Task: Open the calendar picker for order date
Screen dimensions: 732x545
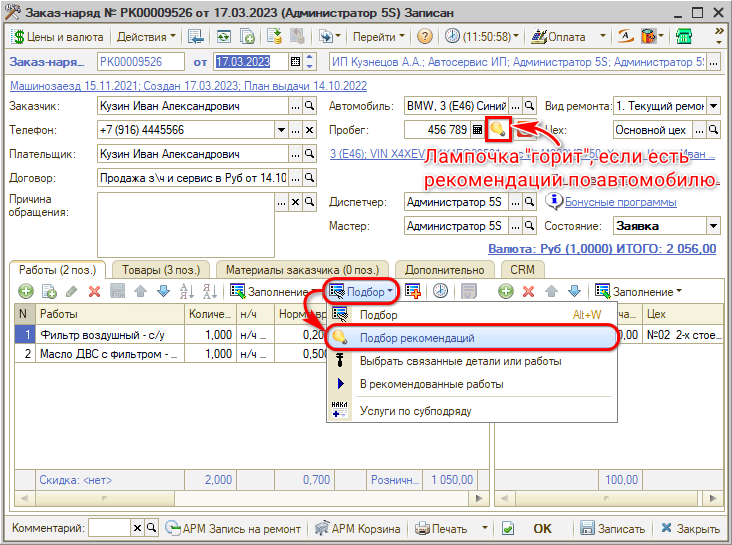Action: click(x=295, y=62)
